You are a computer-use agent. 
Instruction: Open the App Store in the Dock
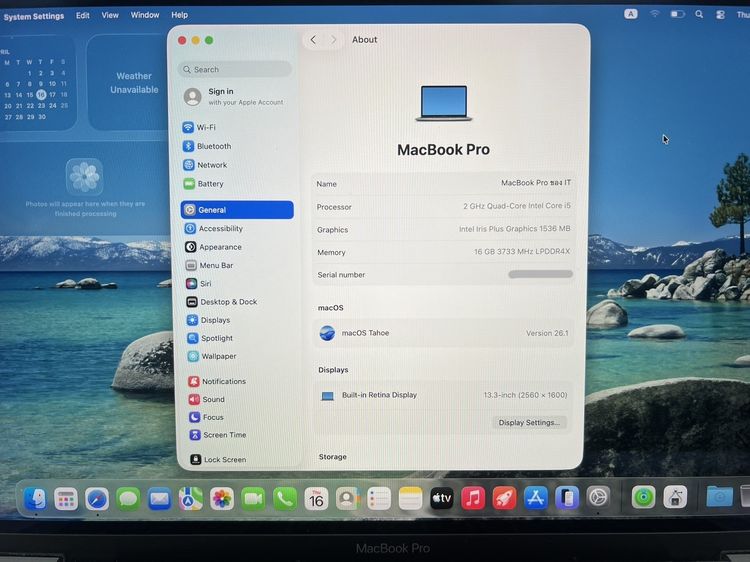click(536, 498)
